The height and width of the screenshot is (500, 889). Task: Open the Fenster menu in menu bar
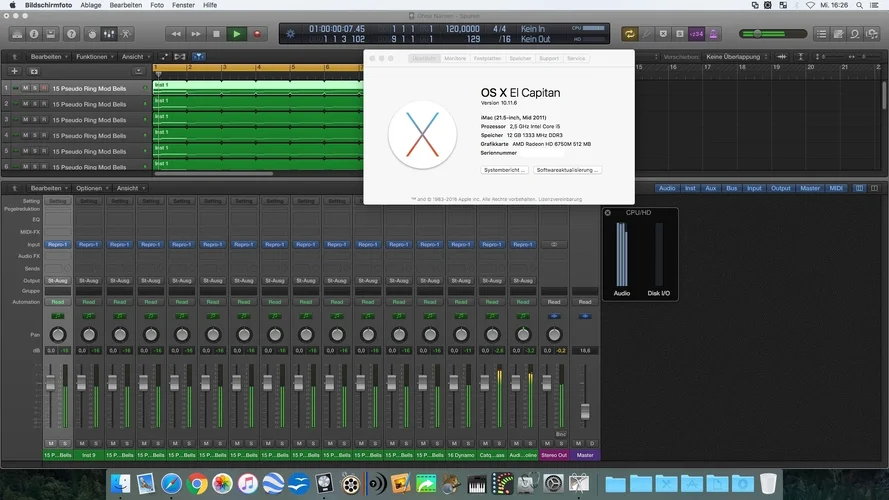pyautogui.click(x=182, y=5)
